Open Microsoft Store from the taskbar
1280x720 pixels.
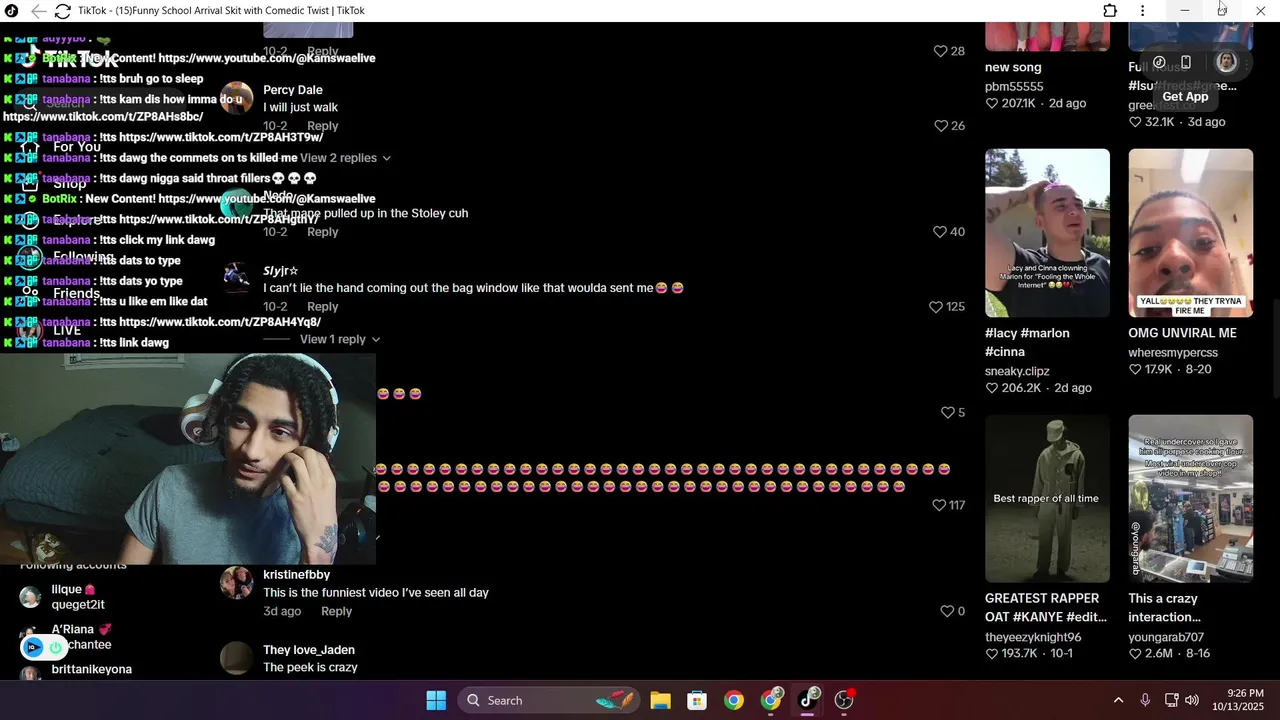(697, 700)
